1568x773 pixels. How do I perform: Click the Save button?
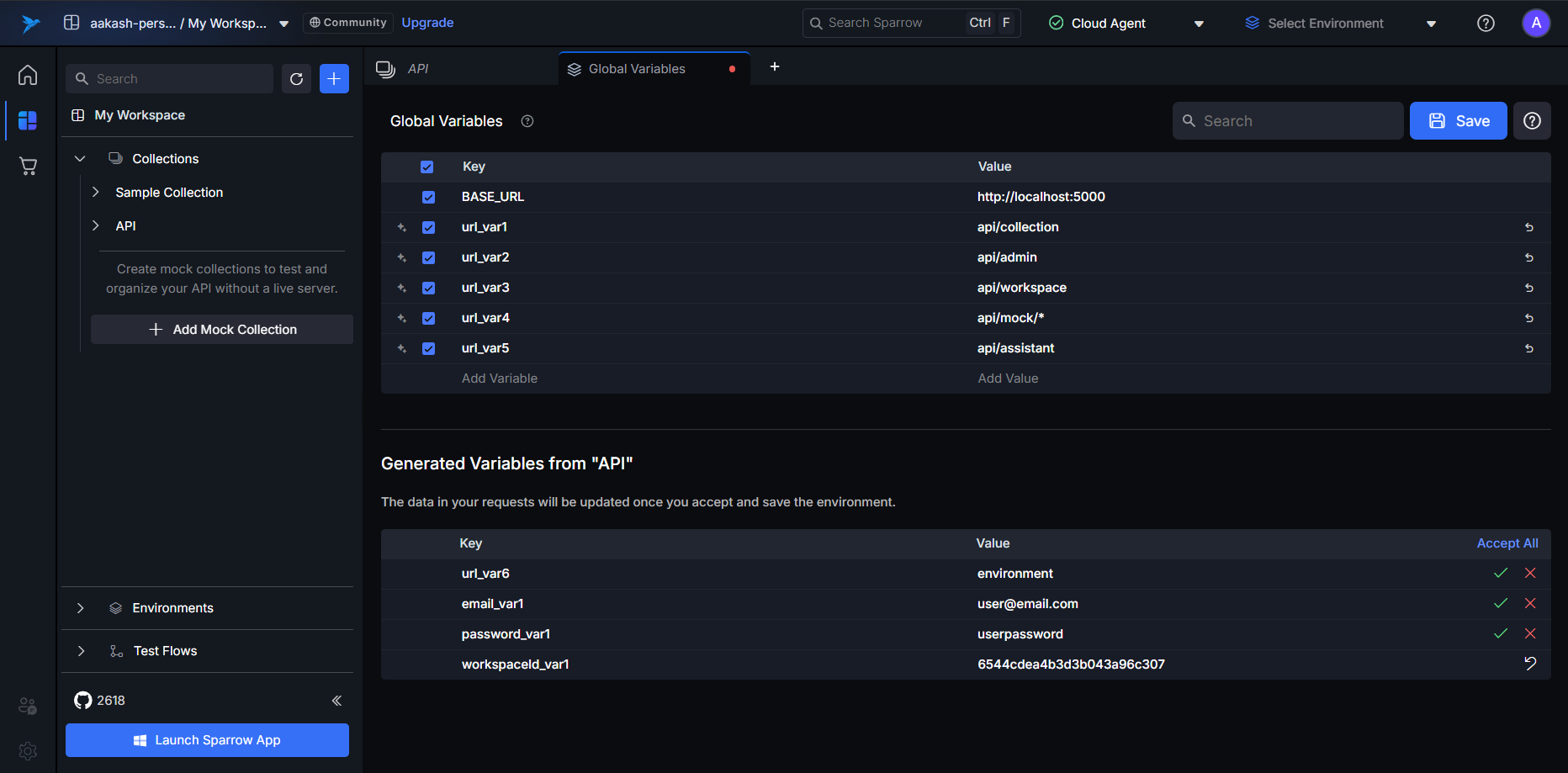[x=1458, y=121]
